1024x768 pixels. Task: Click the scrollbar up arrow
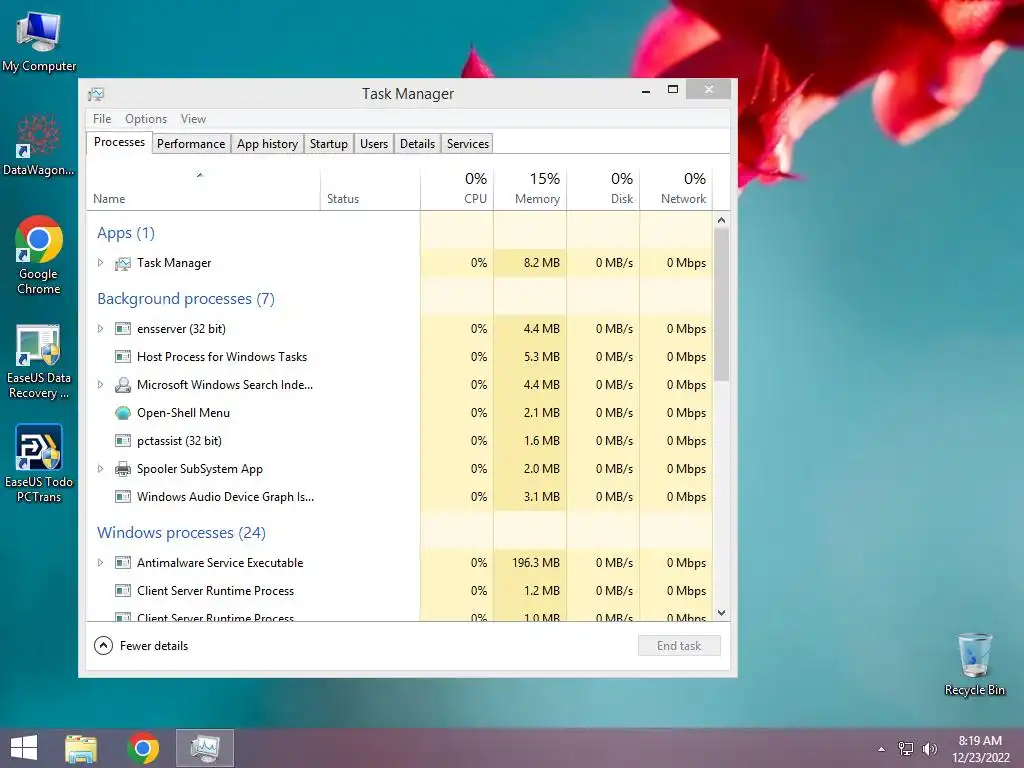[x=722, y=220]
